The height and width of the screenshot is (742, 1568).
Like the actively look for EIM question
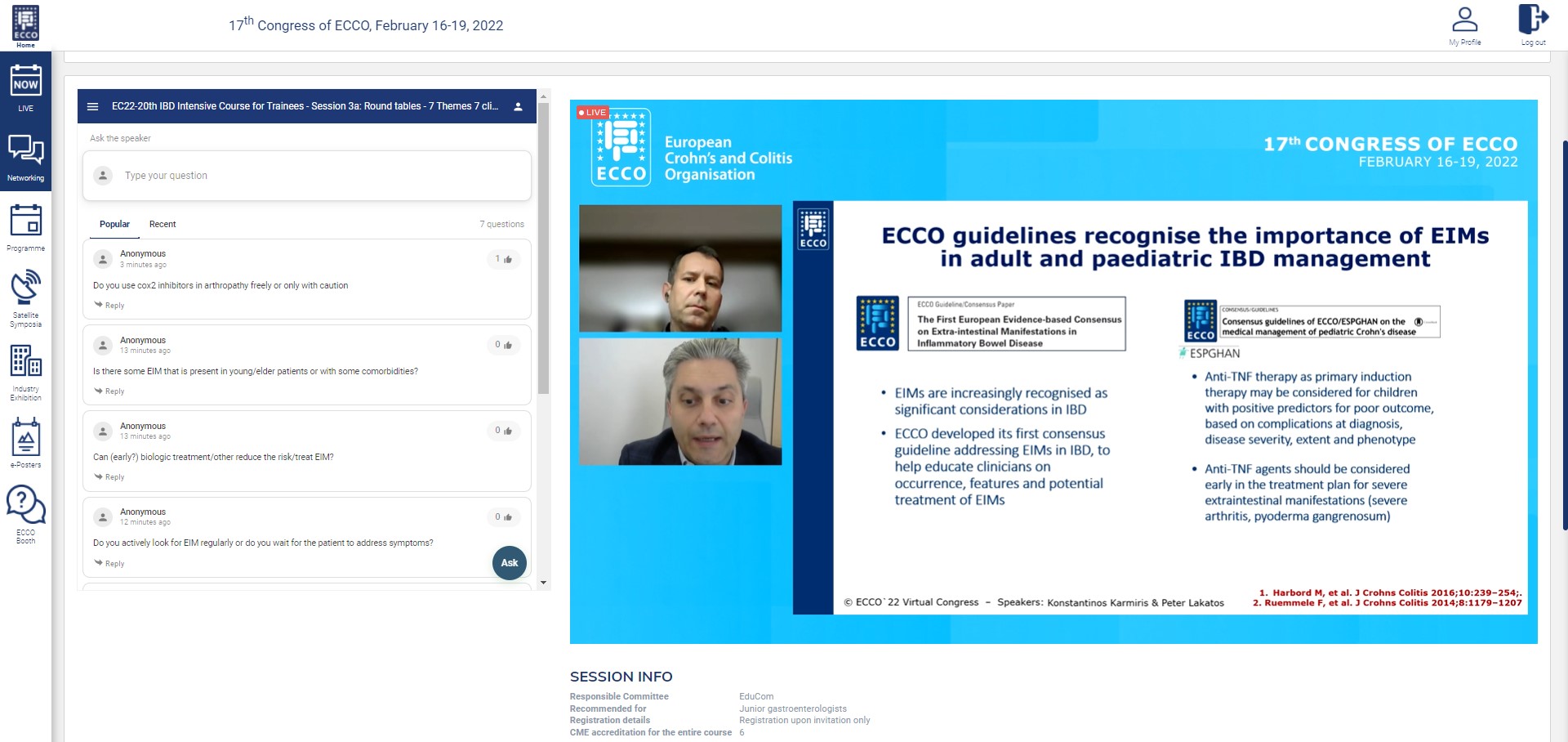pos(503,517)
